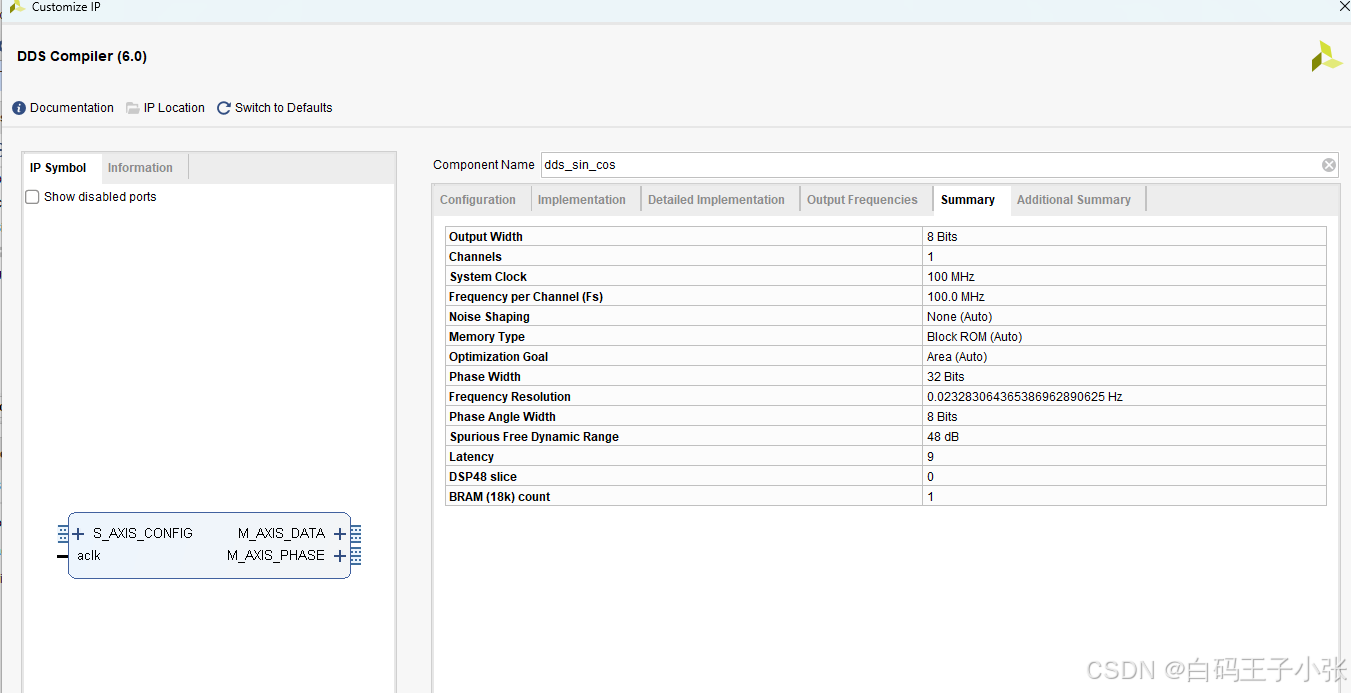
Task: Click the DDS Compiler (6.0) heading
Action: pos(82,56)
